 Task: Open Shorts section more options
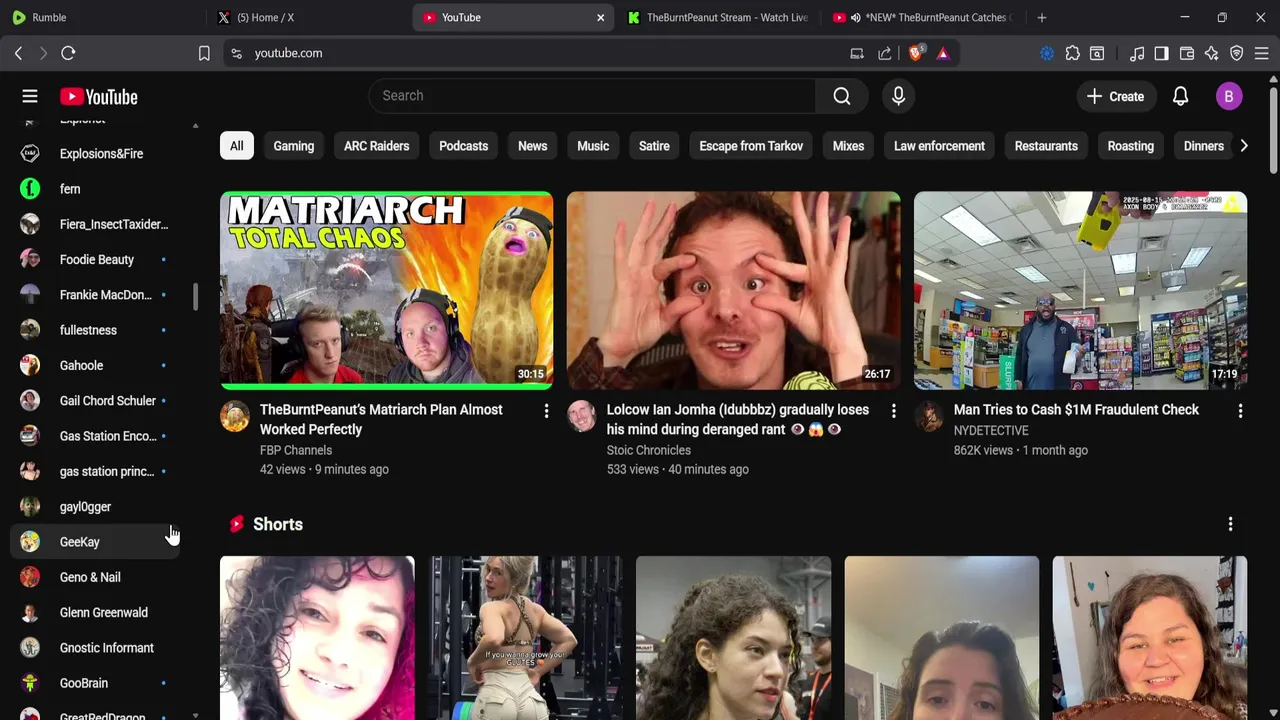tap(1230, 524)
